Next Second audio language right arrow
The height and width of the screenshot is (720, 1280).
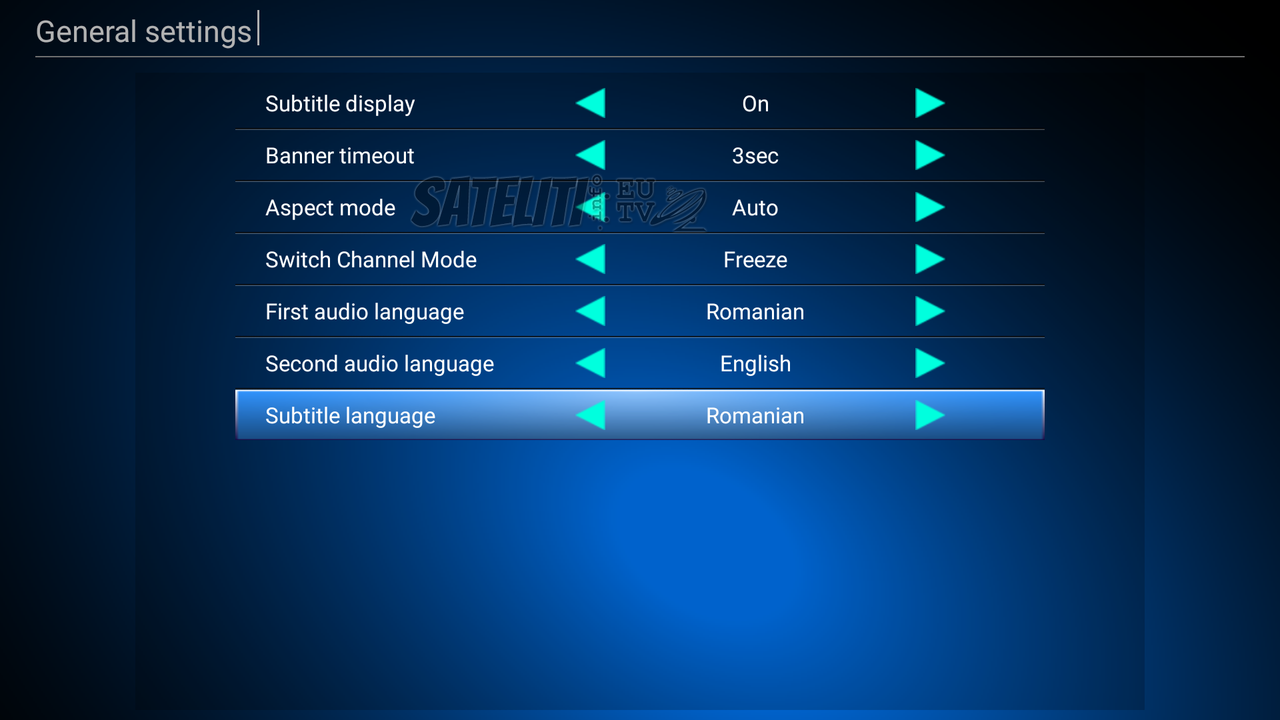tap(930, 363)
